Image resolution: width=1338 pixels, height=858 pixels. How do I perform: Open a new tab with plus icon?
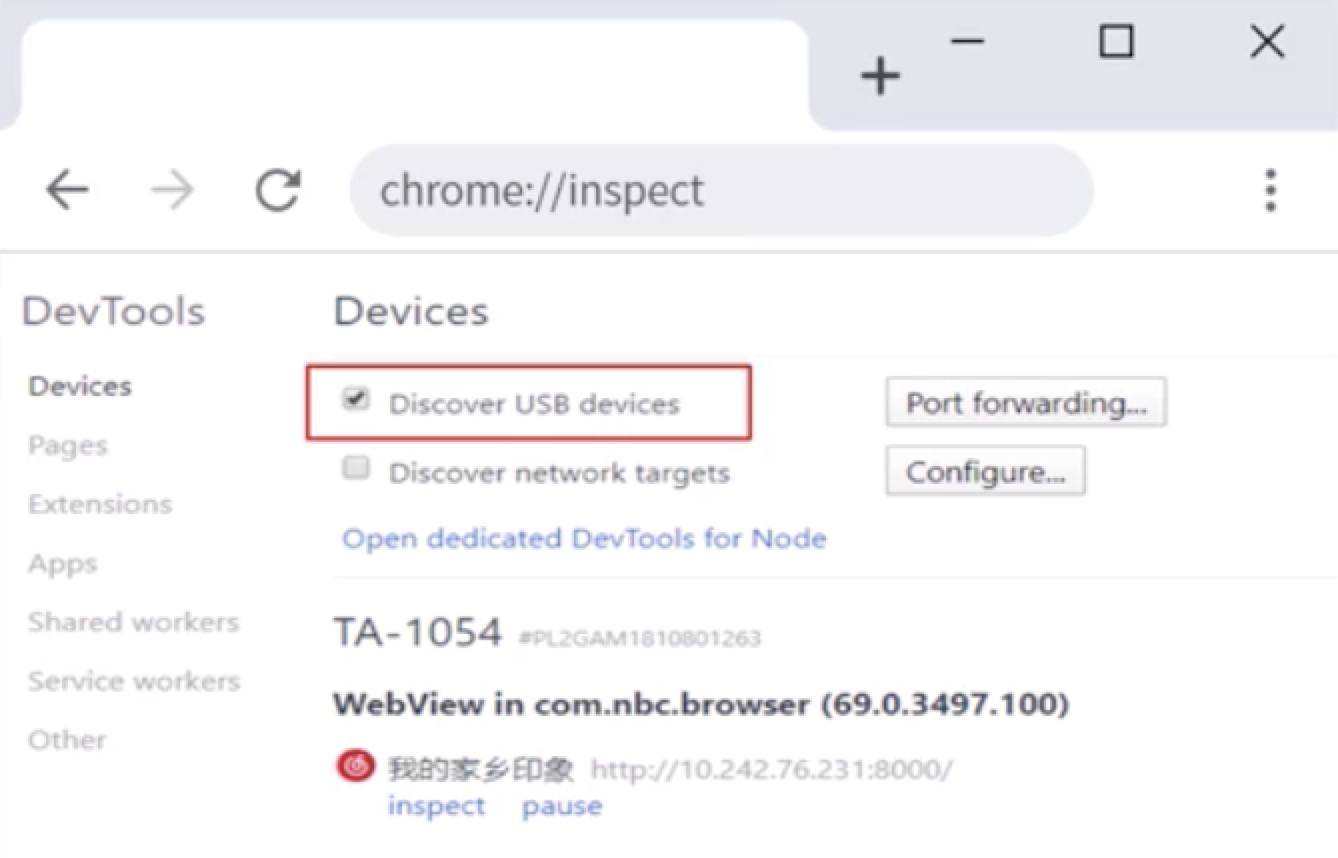(x=880, y=76)
